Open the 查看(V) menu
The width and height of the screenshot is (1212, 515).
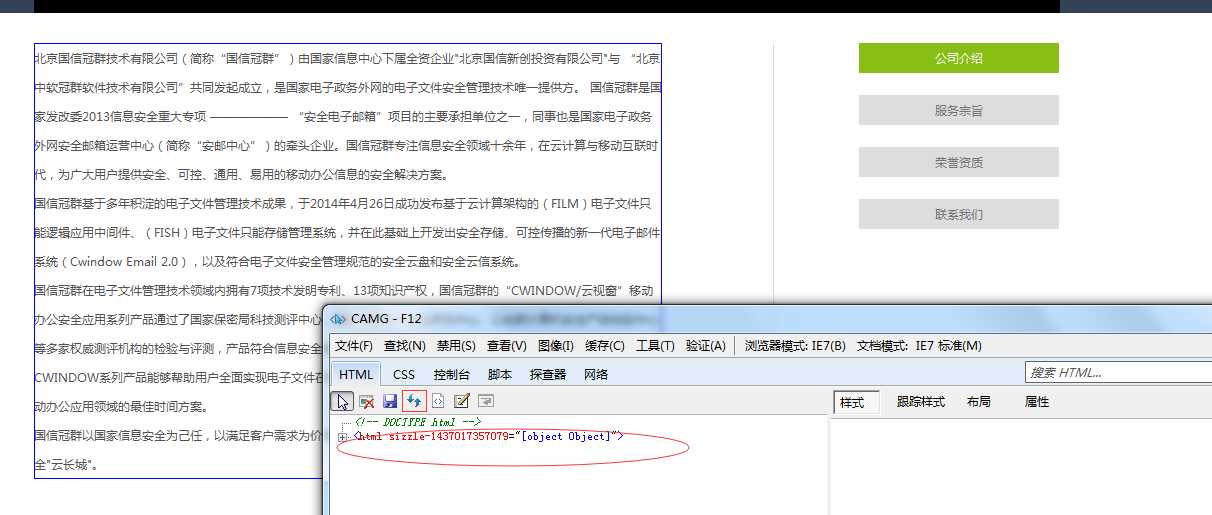506,346
